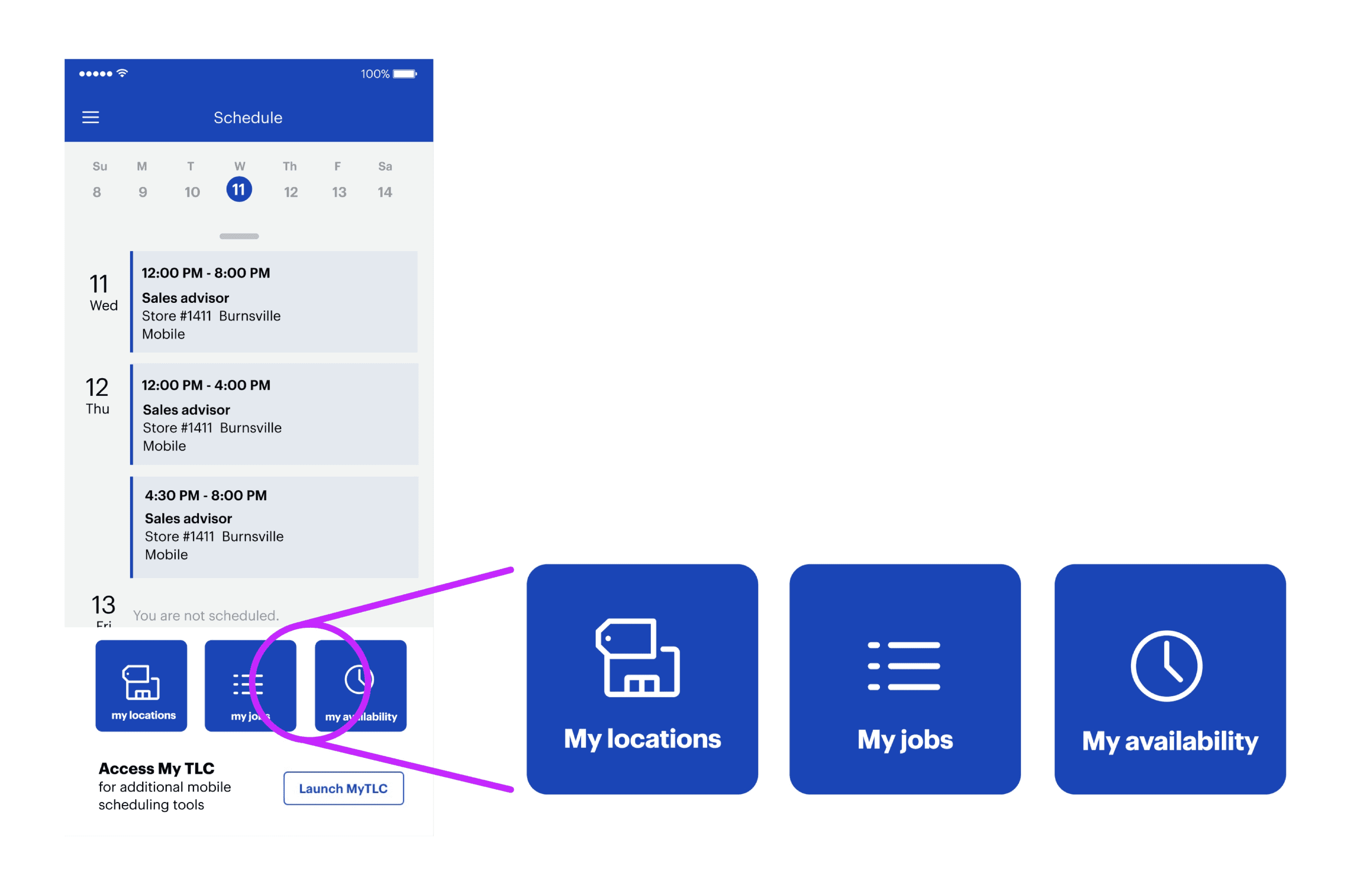The height and width of the screenshot is (896, 1360).
Task: Open the hamburger menu icon
Action: [90, 118]
